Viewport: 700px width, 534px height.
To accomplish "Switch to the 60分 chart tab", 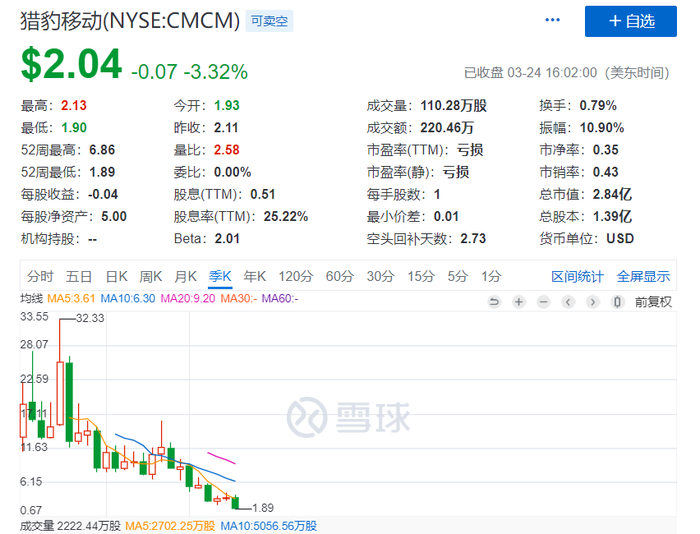I will pos(340,276).
